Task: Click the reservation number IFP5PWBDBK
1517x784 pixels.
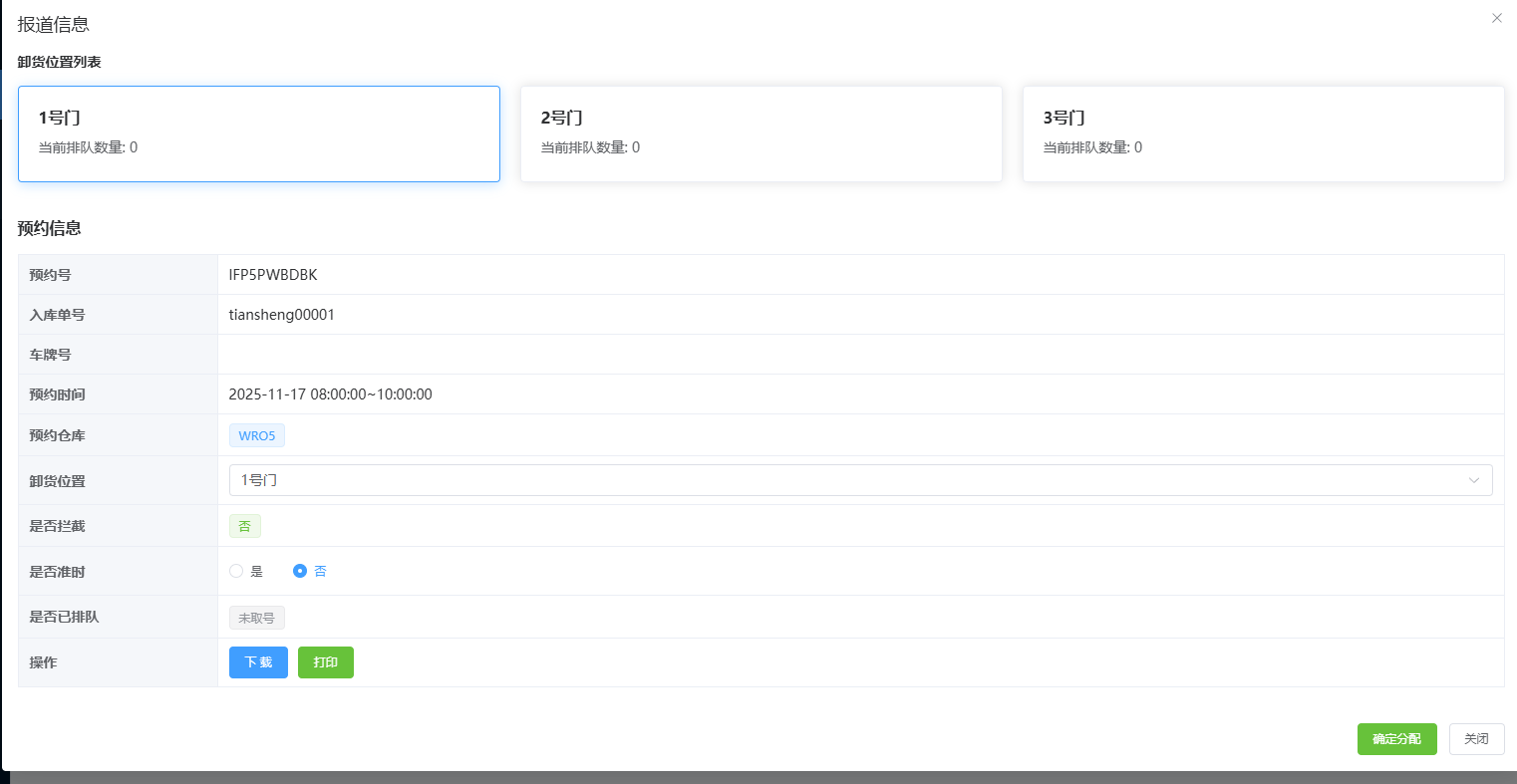Action: pos(273,275)
